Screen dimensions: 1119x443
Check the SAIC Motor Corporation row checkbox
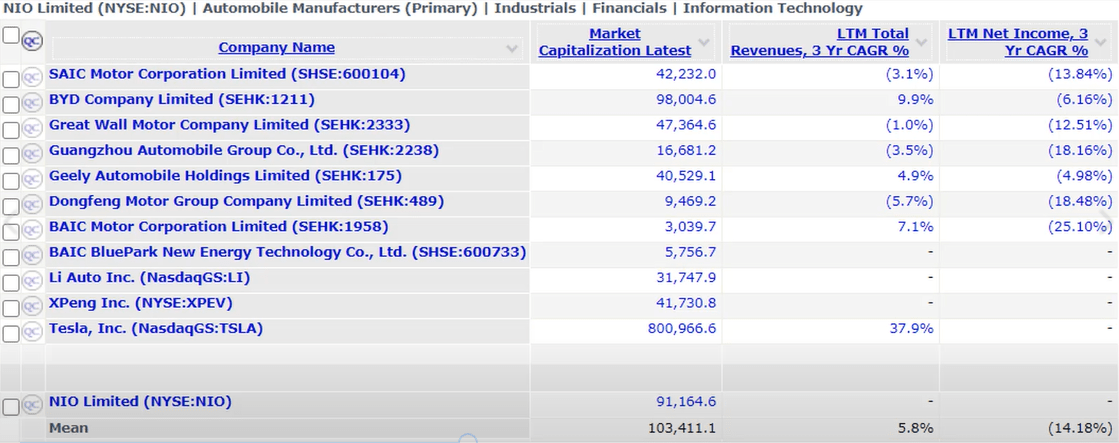point(11,79)
